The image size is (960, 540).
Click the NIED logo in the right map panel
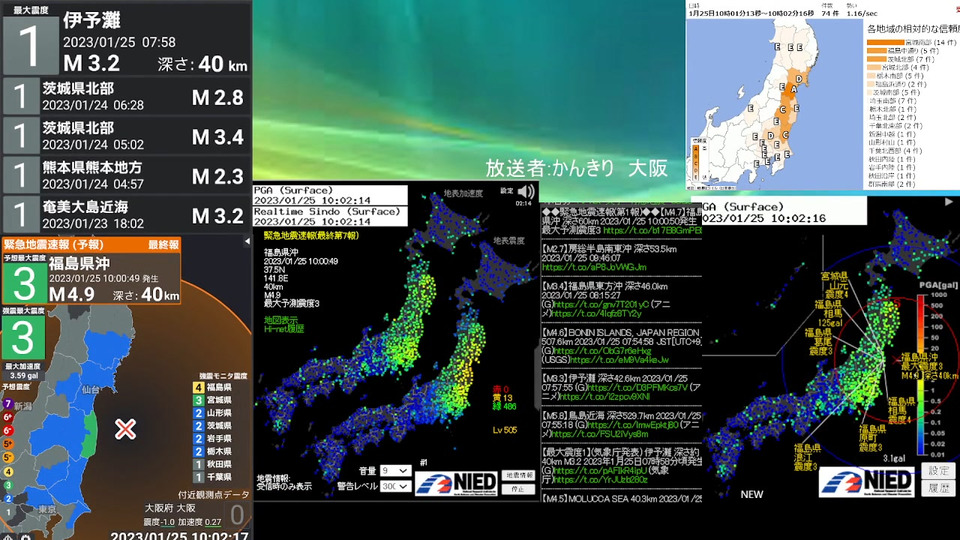point(866,481)
